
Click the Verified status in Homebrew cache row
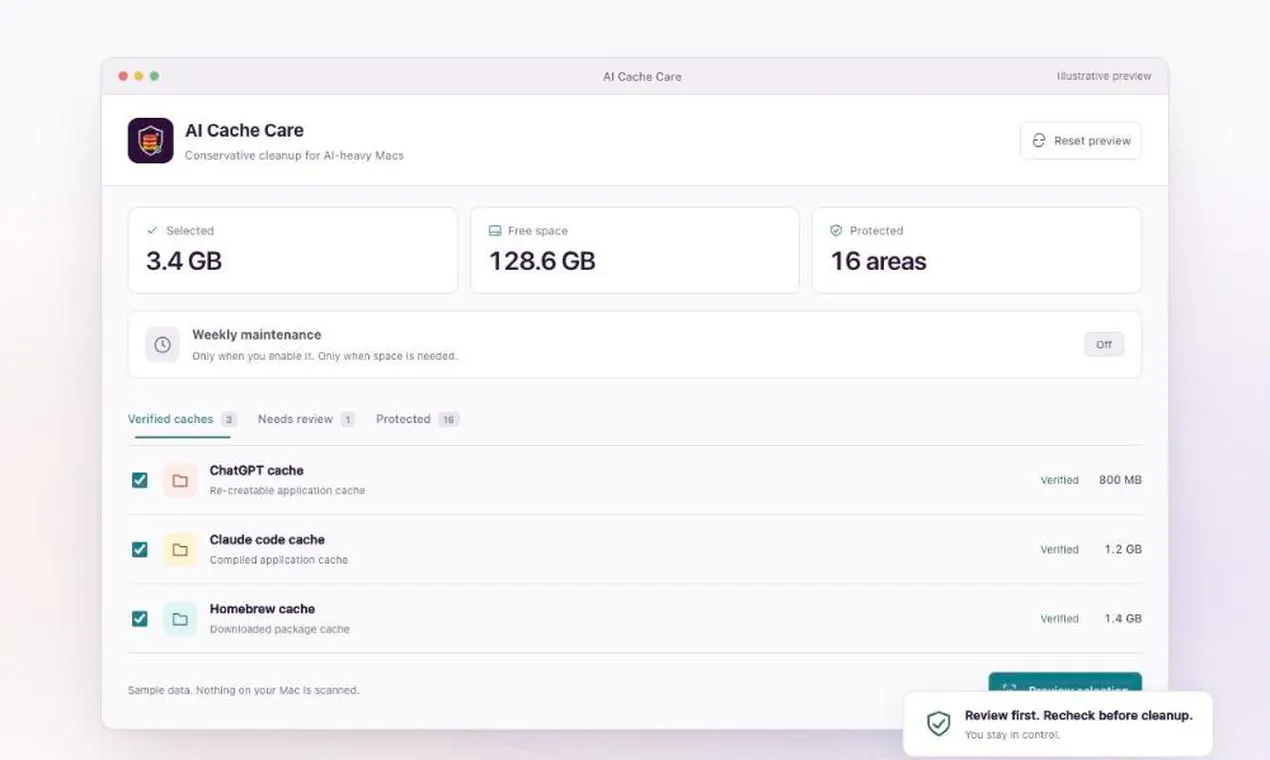pos(1059,619)
